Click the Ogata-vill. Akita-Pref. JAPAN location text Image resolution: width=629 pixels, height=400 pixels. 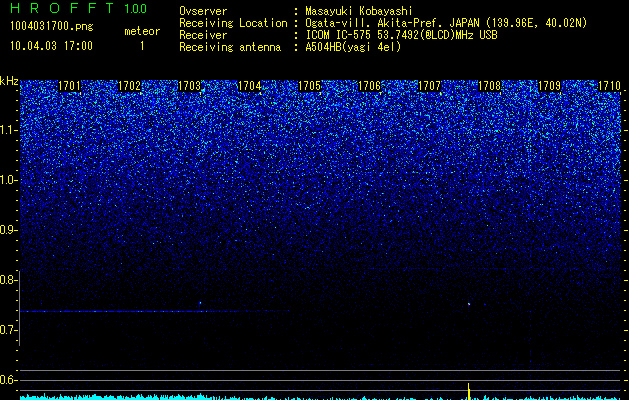point(444,23)
